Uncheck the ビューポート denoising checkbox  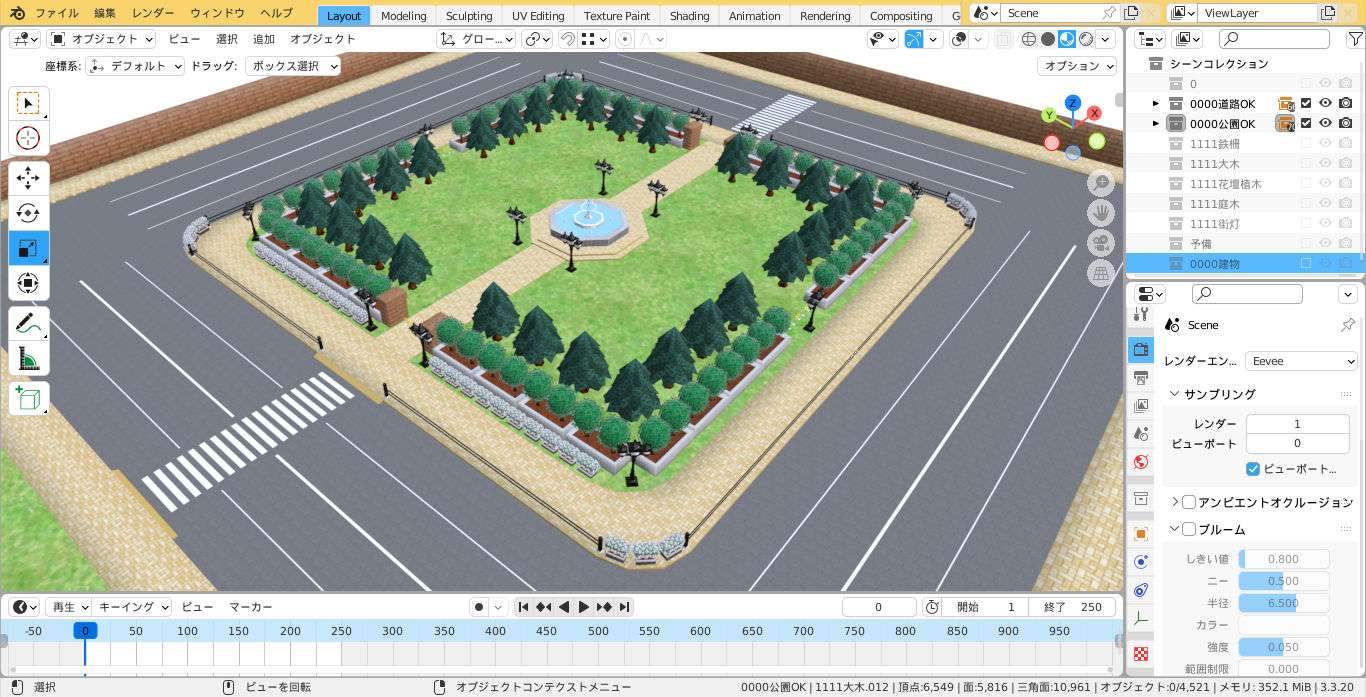(x=1253, y=468)
